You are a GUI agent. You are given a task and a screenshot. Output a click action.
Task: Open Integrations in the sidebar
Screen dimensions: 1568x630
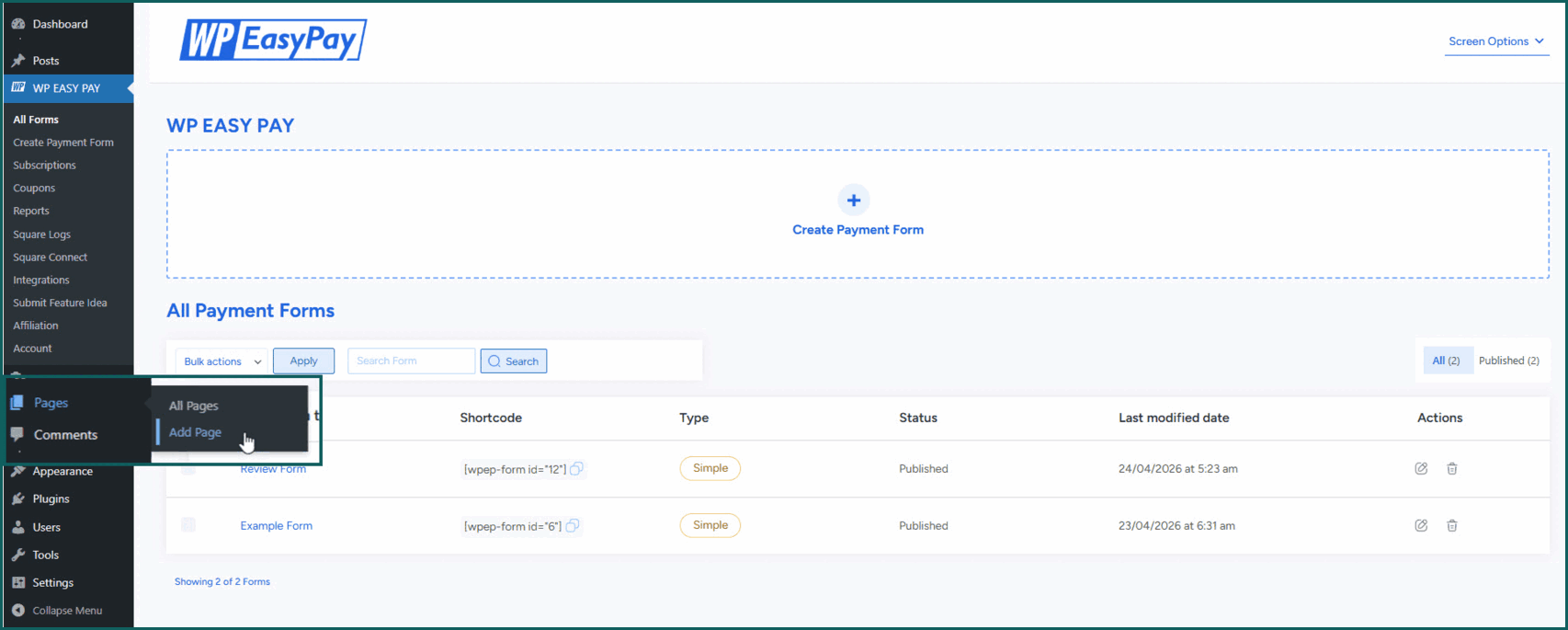tap(41, 281)
